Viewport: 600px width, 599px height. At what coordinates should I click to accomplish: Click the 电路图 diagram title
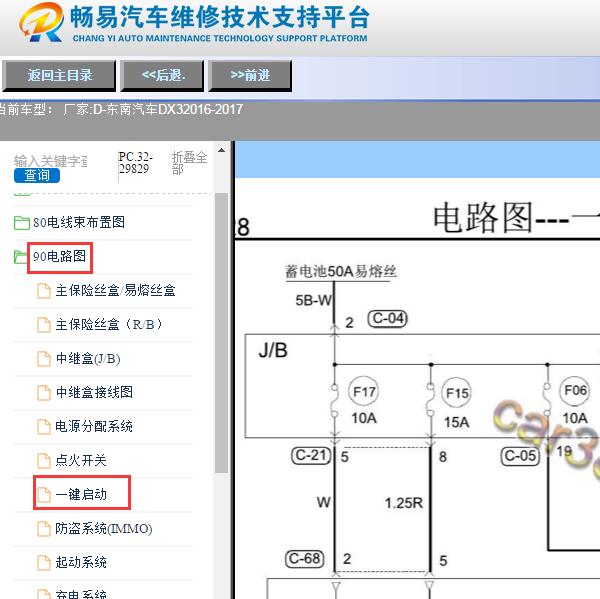(x=483, y=219)
